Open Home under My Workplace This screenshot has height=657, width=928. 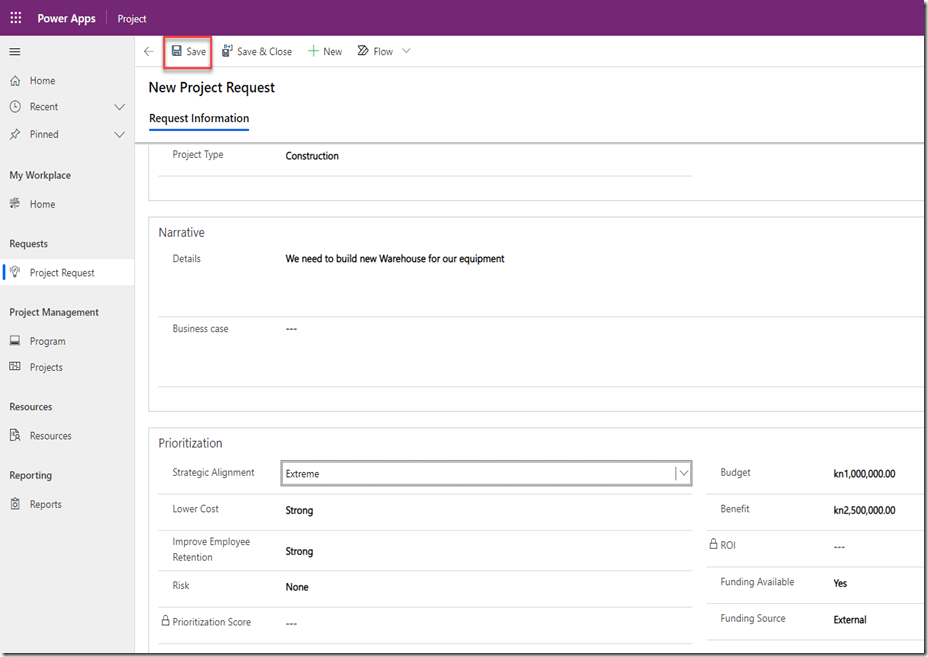point(42,204)
